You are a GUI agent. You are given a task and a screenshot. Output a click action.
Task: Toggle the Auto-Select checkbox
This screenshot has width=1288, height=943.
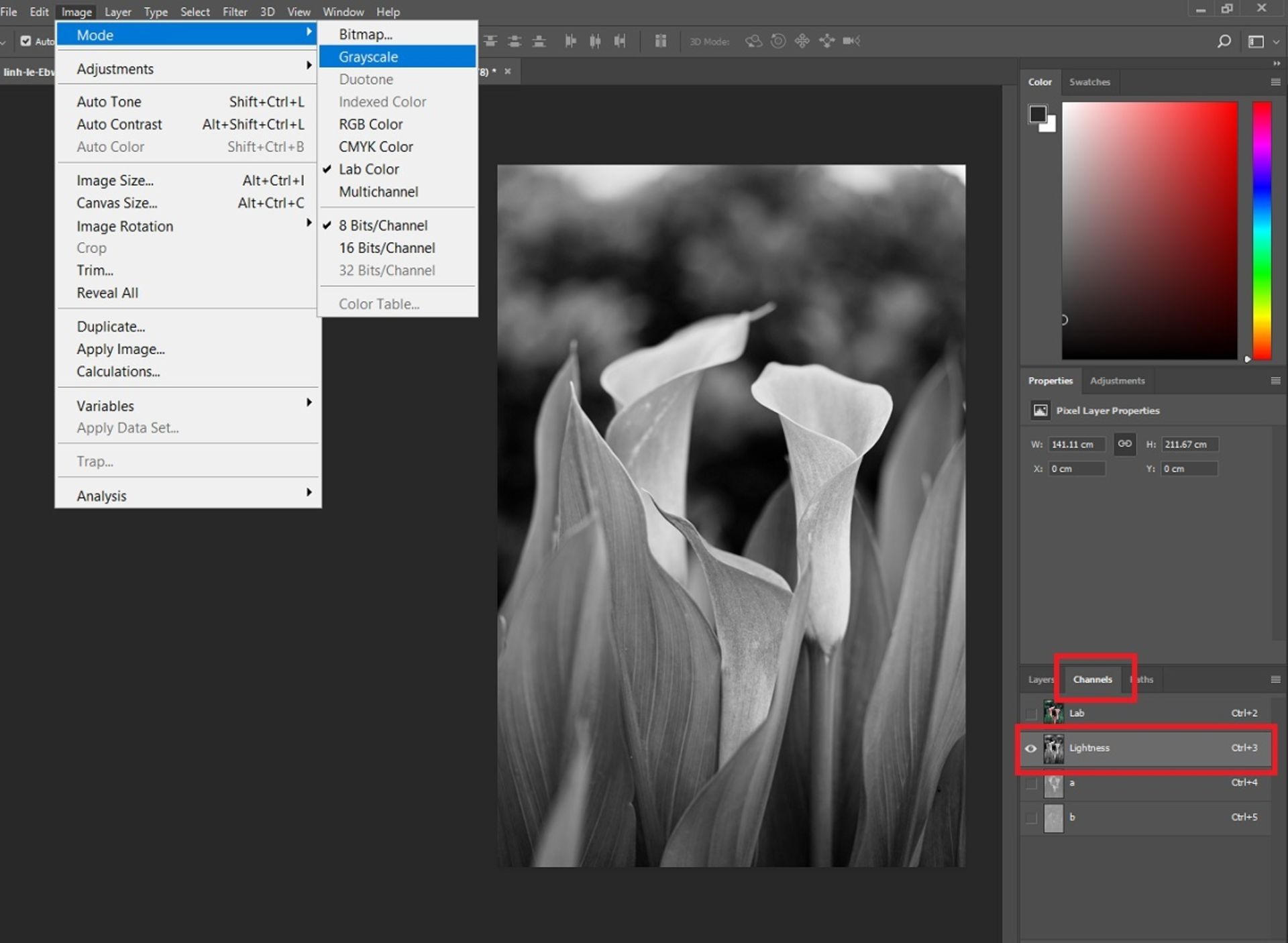coord(26,42)
